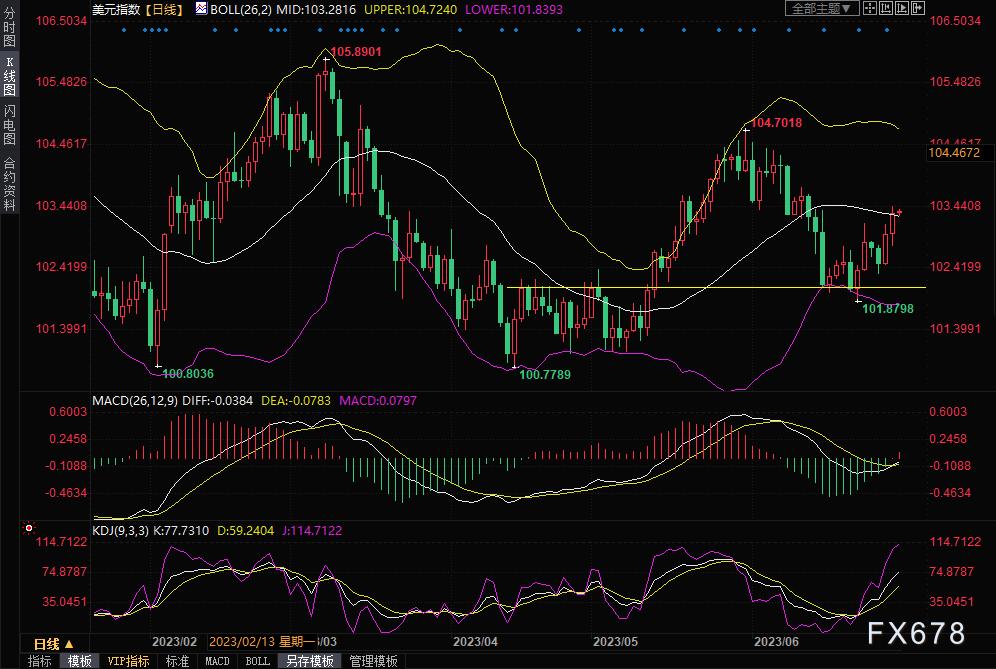Viewport: 996px width, 669px height.
Task: Select the 指标 bottom tab
Action: click(x=39, y=661)
